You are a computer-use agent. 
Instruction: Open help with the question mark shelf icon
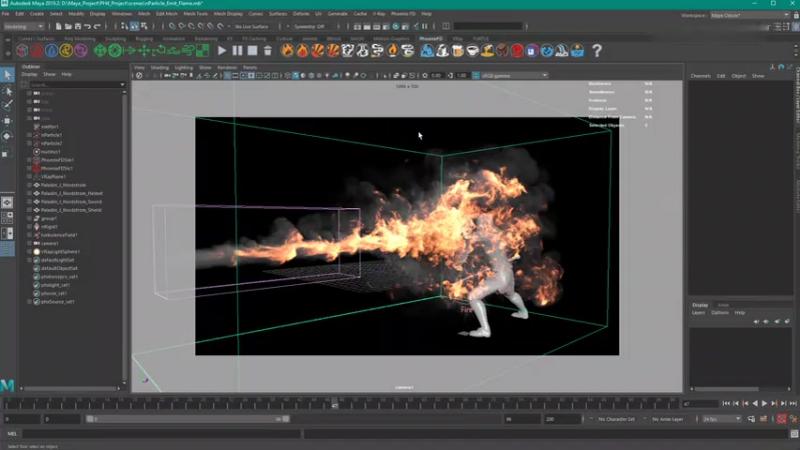click(x=597, y=50)
